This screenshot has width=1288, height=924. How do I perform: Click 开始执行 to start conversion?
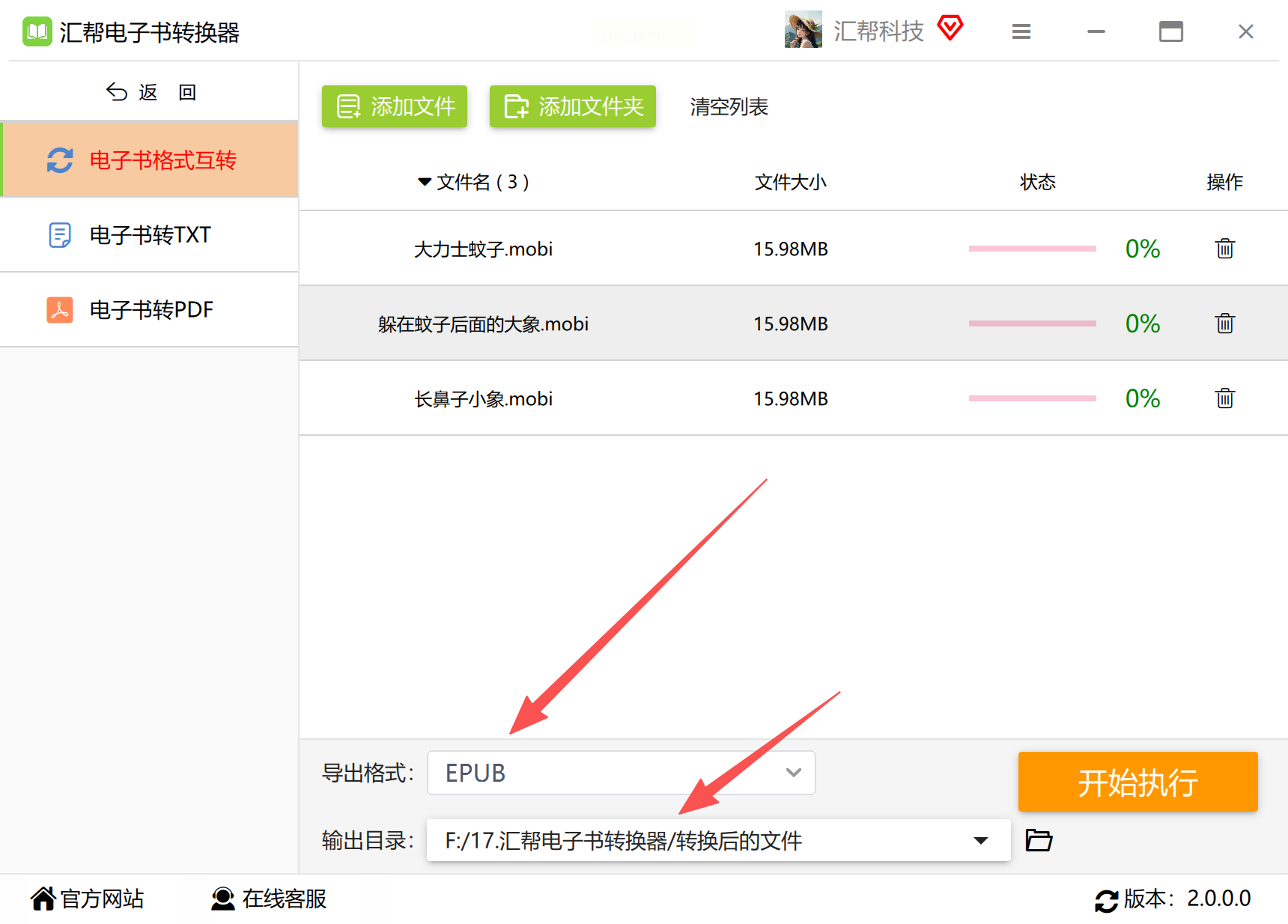(1137, 782)
